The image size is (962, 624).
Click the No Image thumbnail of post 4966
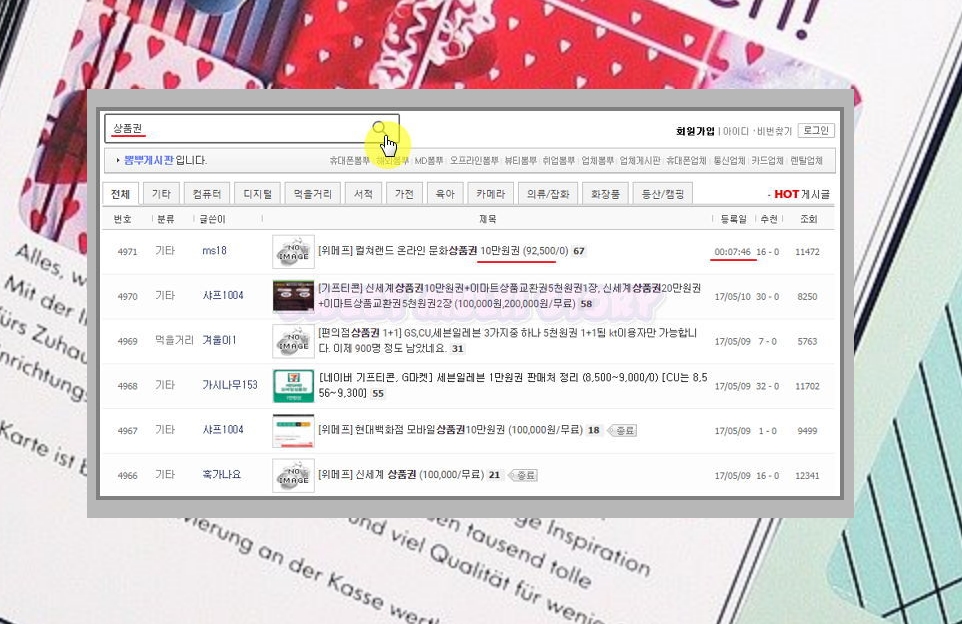pyautogui.click(x=293, y=476)
